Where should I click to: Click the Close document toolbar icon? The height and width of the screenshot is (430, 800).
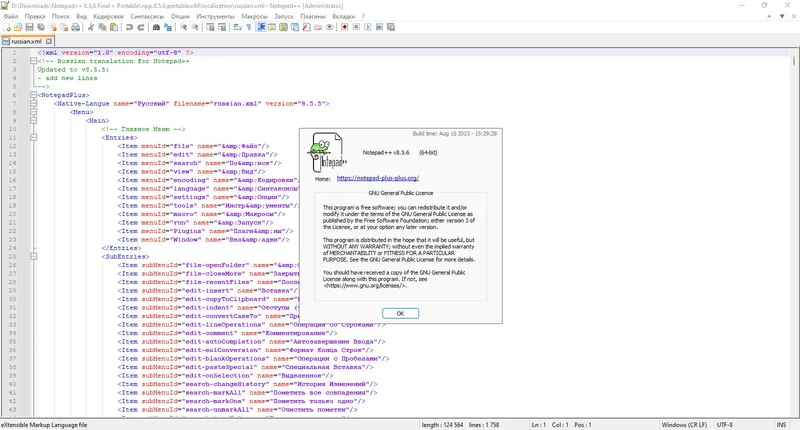coord(53,27)
